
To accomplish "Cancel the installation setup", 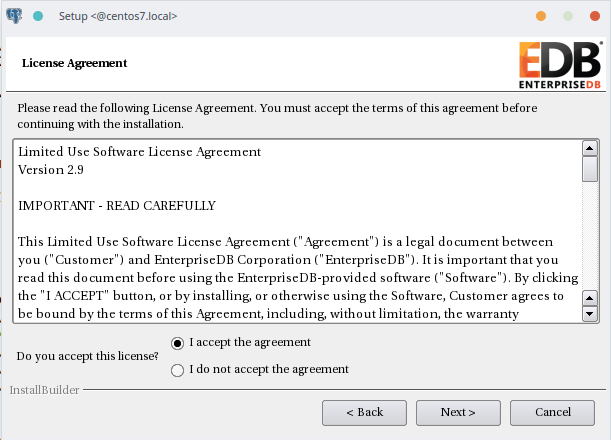I will pyautogui.click(x=553, y=412).
